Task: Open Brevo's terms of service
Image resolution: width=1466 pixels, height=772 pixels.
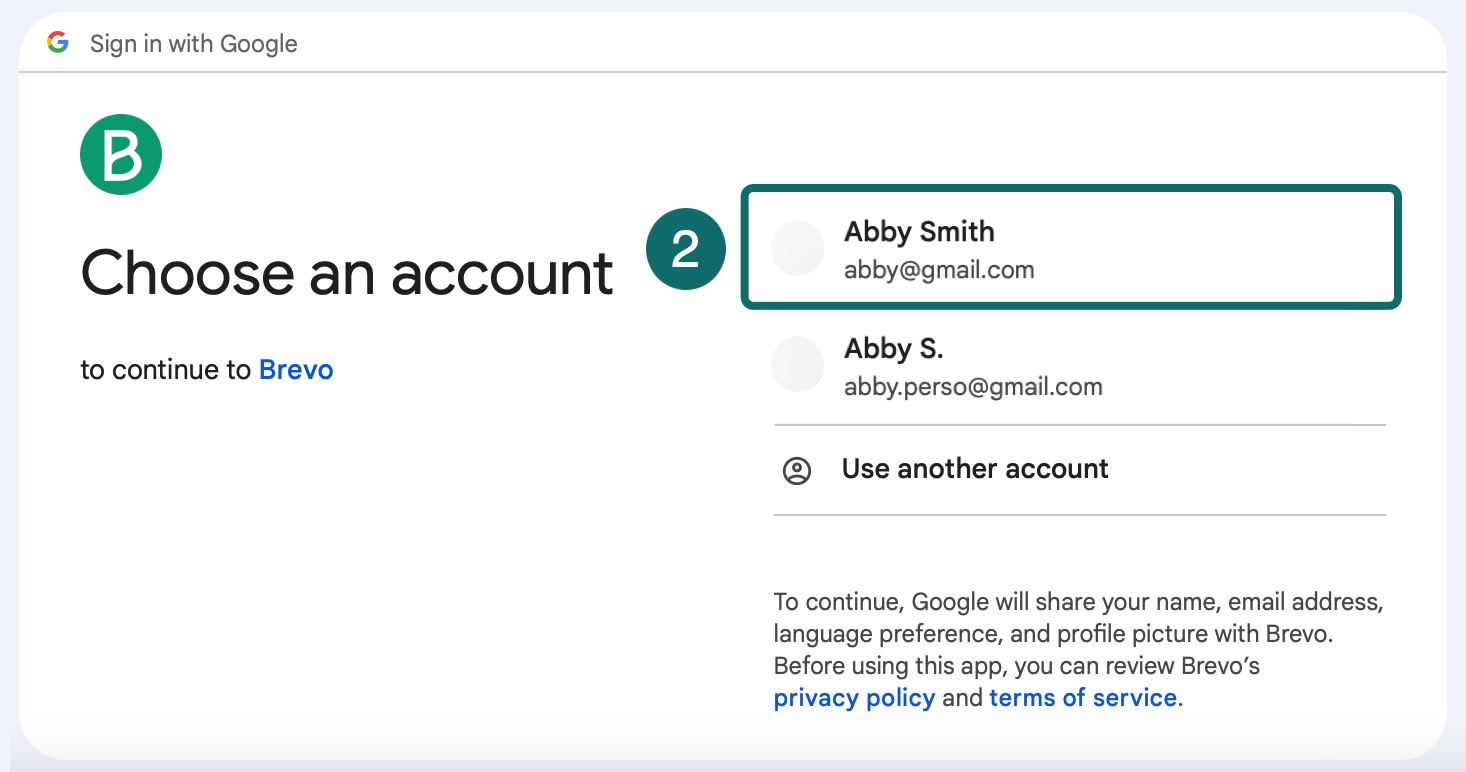Action: 1083,697
